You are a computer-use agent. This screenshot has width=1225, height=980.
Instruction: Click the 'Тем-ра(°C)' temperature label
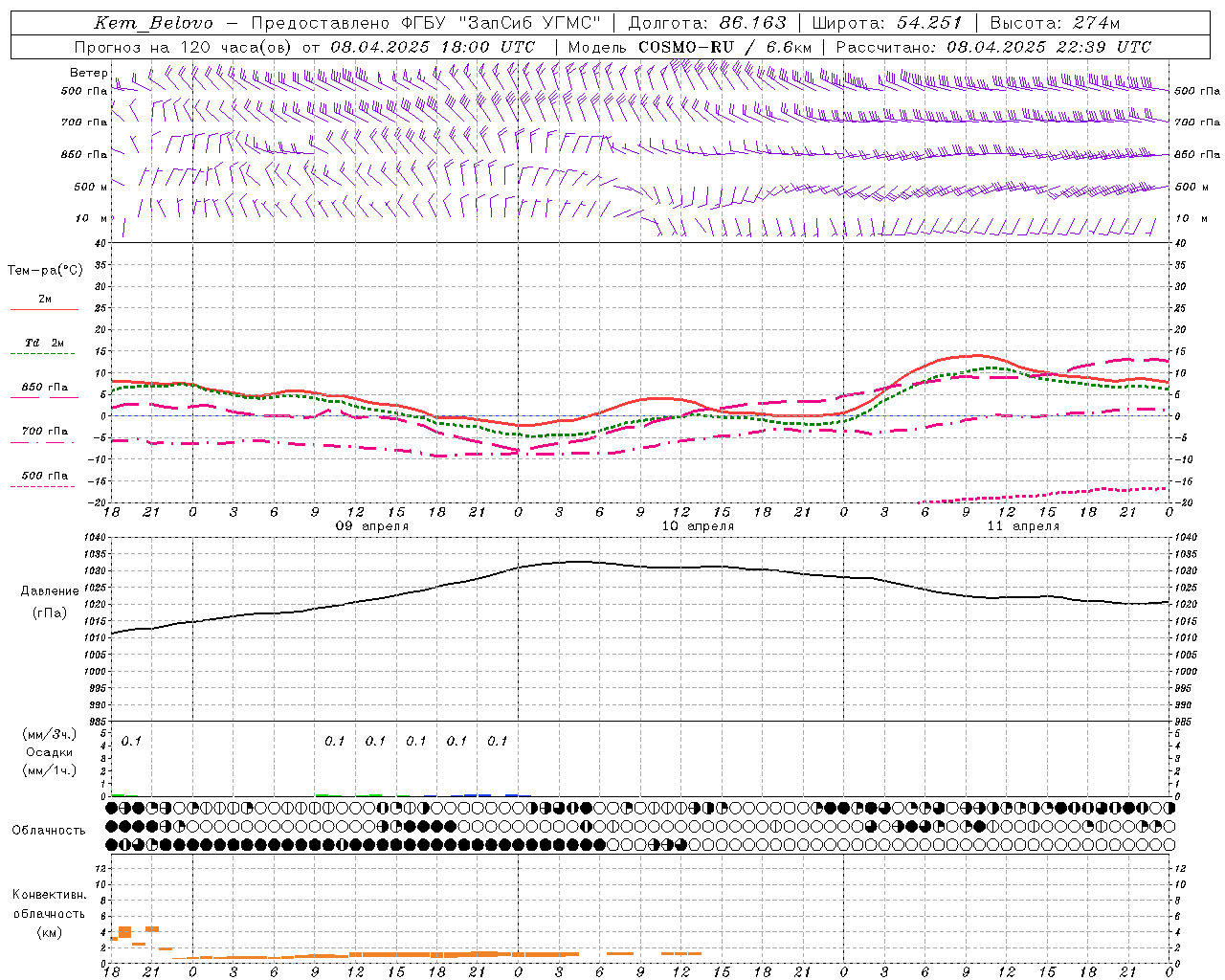click(x=45, y=271)
